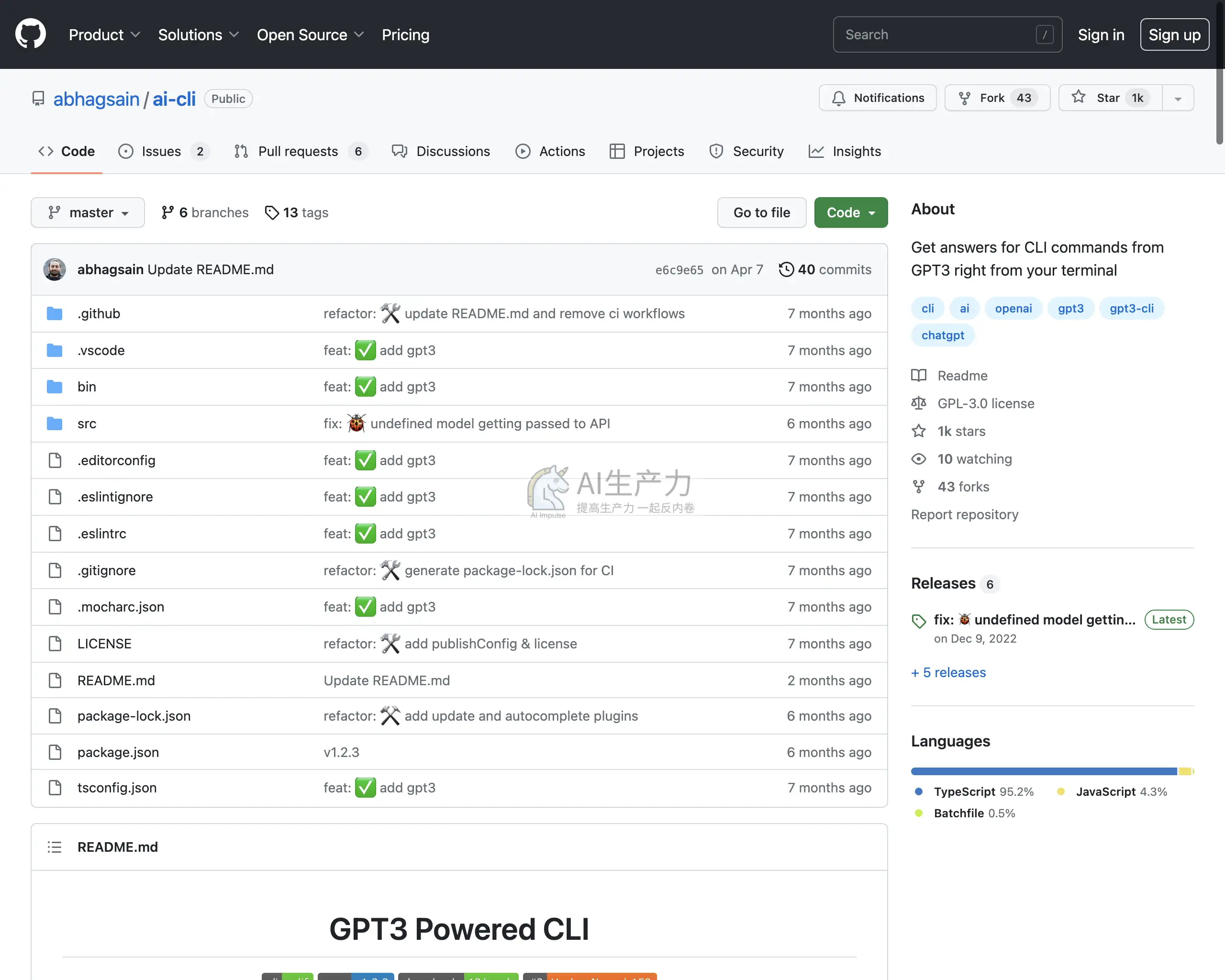Switch to the Issues tab
The width and height of the screenshot is (1225, 980).
(164, 152)
